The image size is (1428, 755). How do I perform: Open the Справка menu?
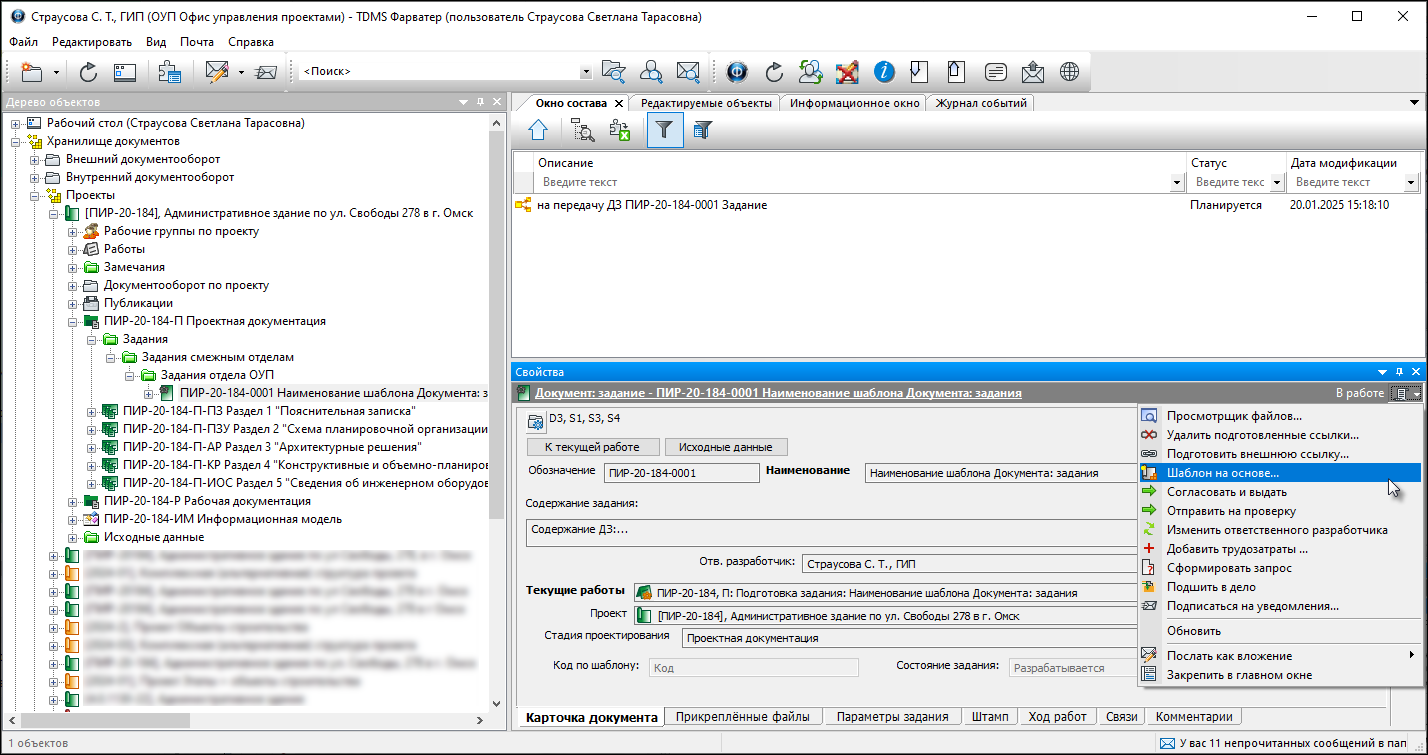251,42
